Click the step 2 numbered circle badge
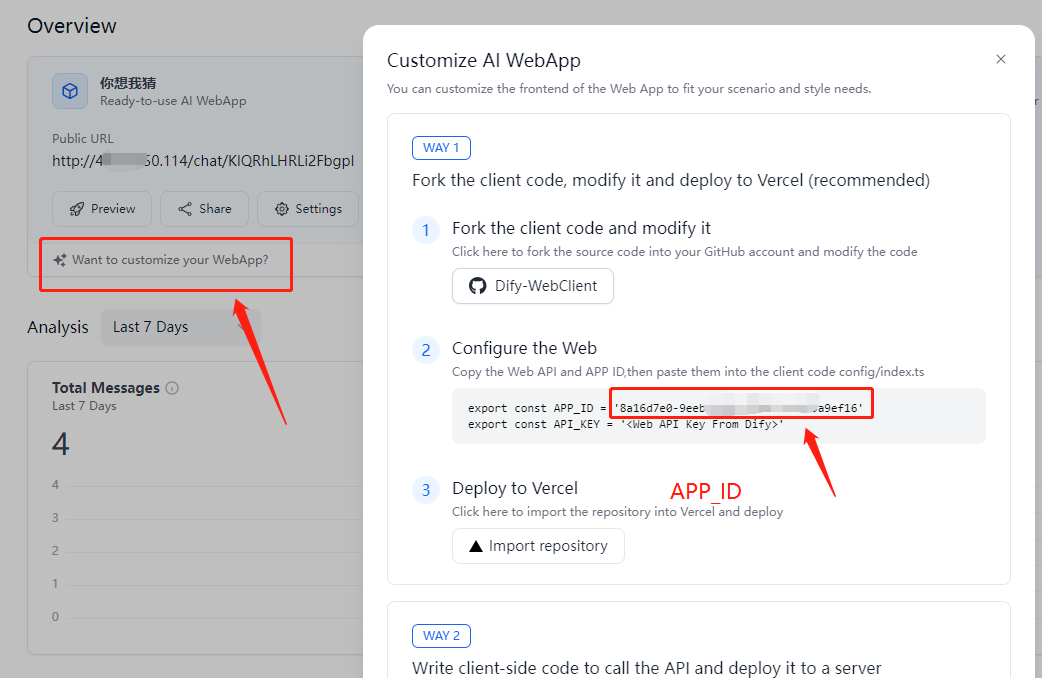The width and height of the screenshot is (1042, 678). [x=426, y=349]
